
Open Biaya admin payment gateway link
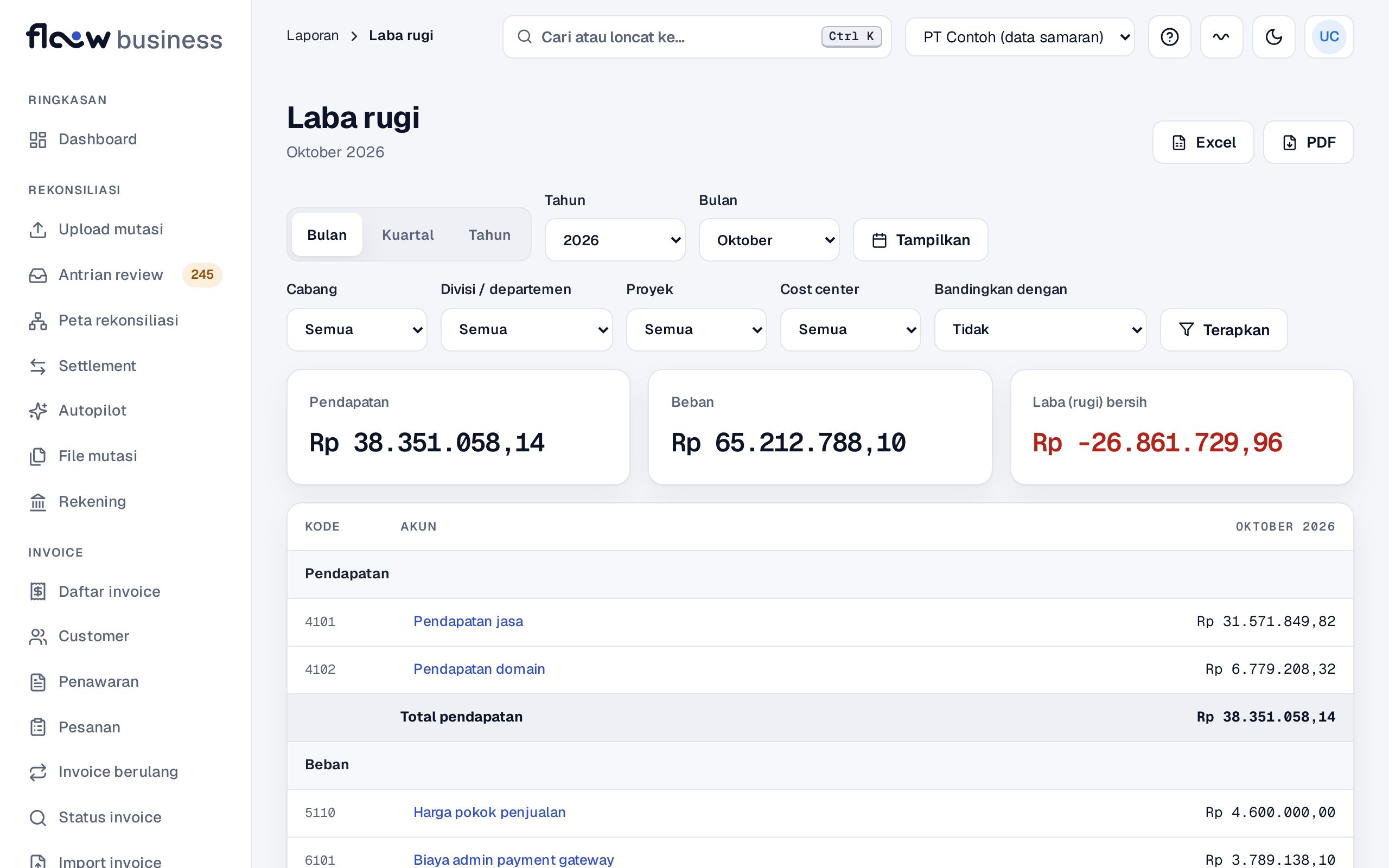pos(513,860)
